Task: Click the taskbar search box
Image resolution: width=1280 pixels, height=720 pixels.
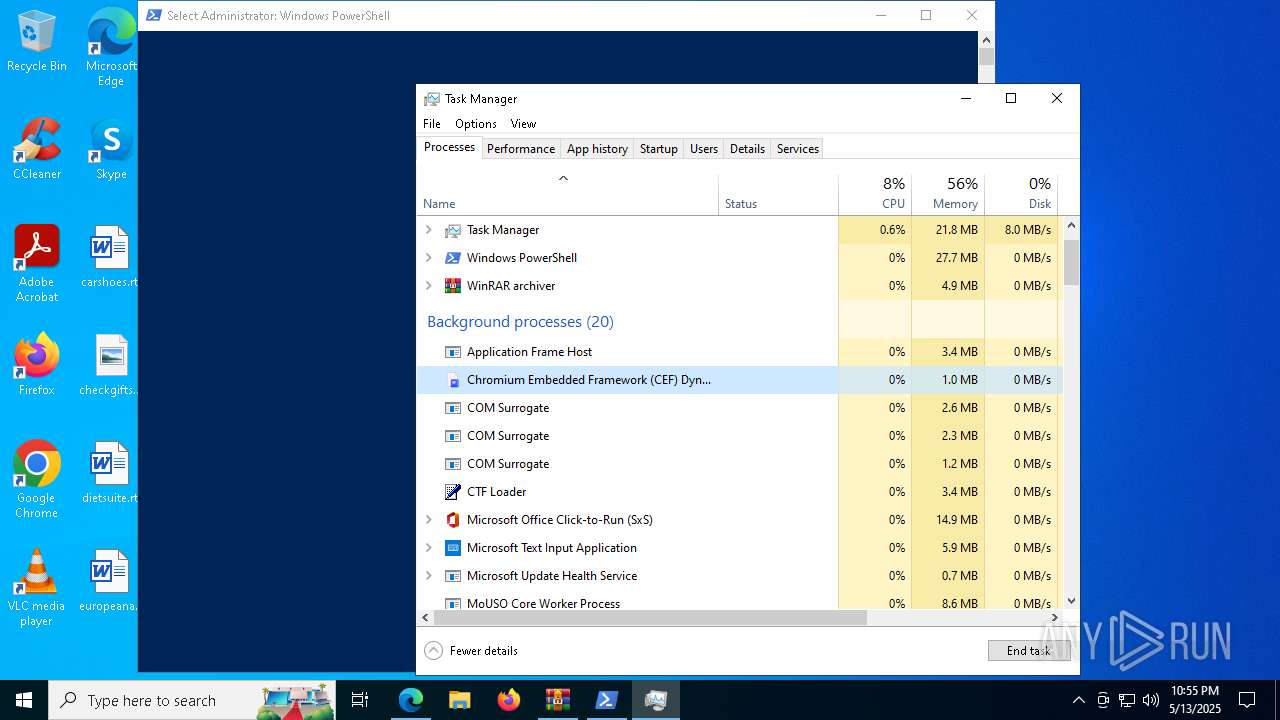Action: click(x=193, y=700)
